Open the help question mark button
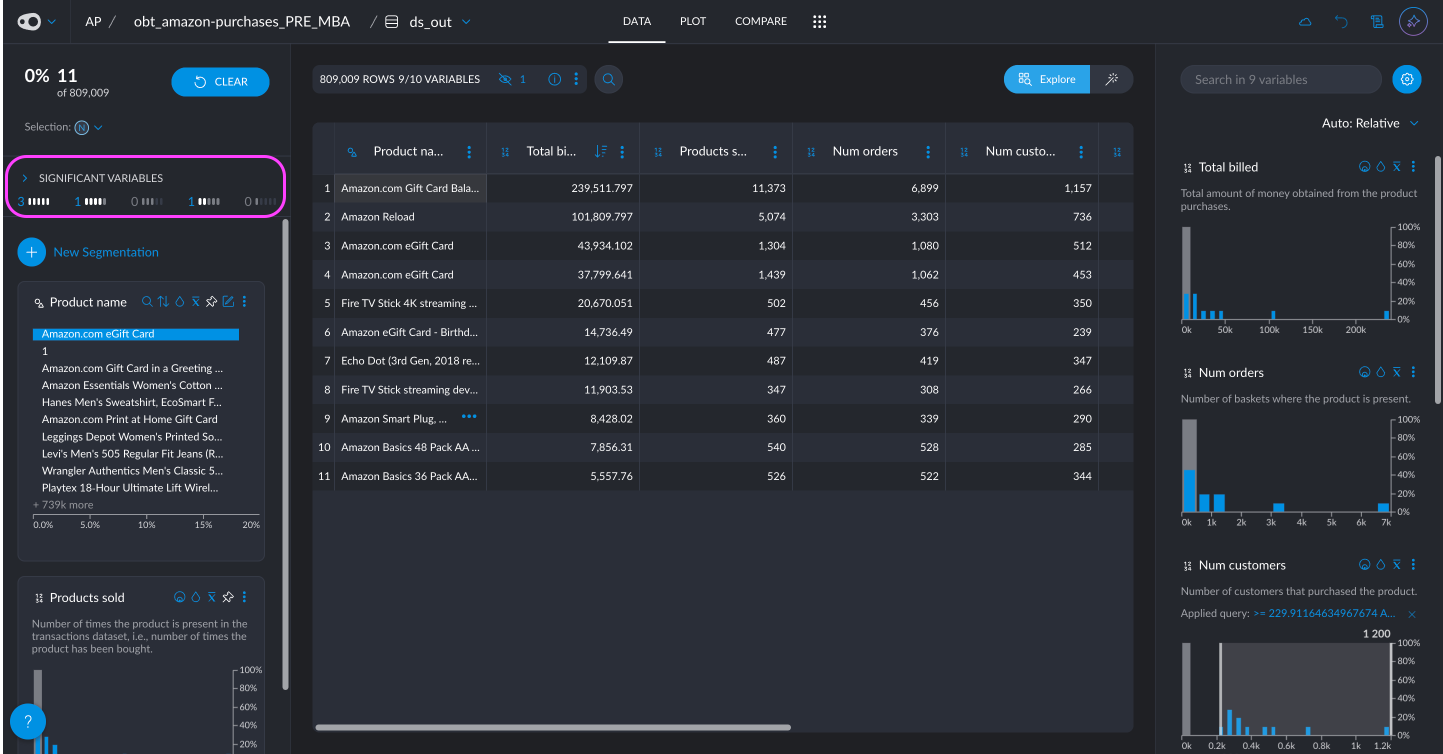1443x754 pixels. pyautogui.click(x=28, y=721)
